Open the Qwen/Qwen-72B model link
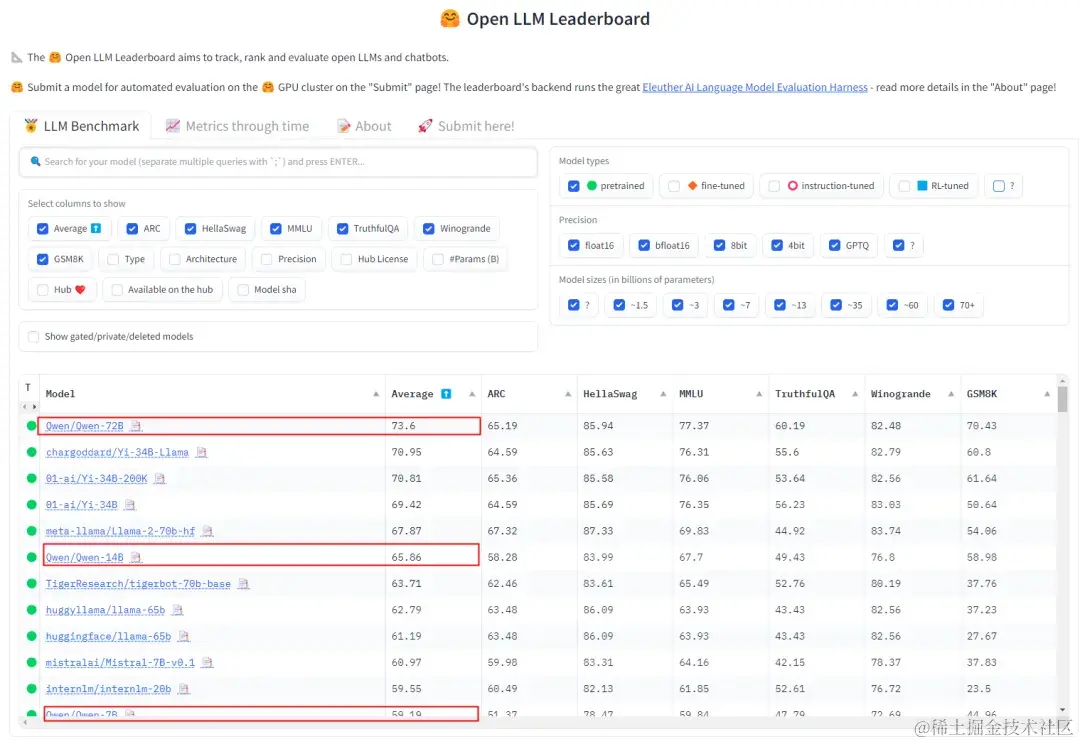 pyautogui.click(x=85, y=426)
